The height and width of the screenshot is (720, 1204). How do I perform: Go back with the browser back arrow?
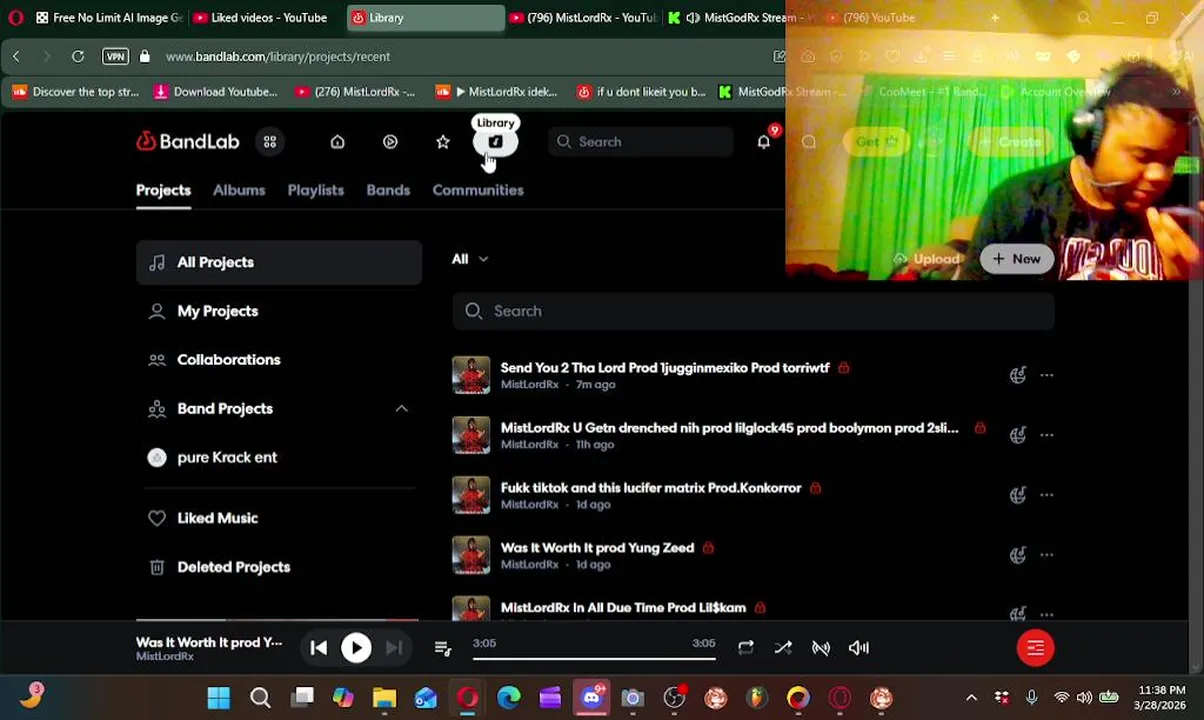pos(16,57)
